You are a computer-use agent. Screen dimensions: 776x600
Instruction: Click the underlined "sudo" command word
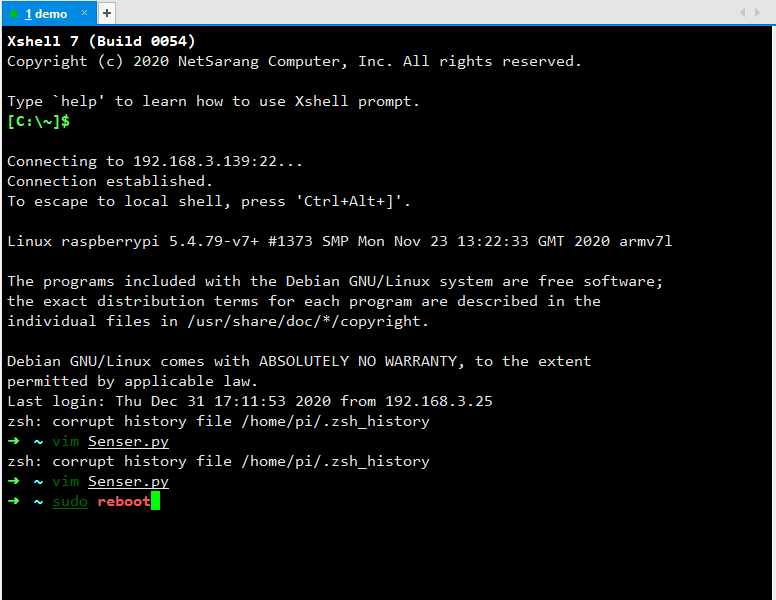[x=70, y=501]
